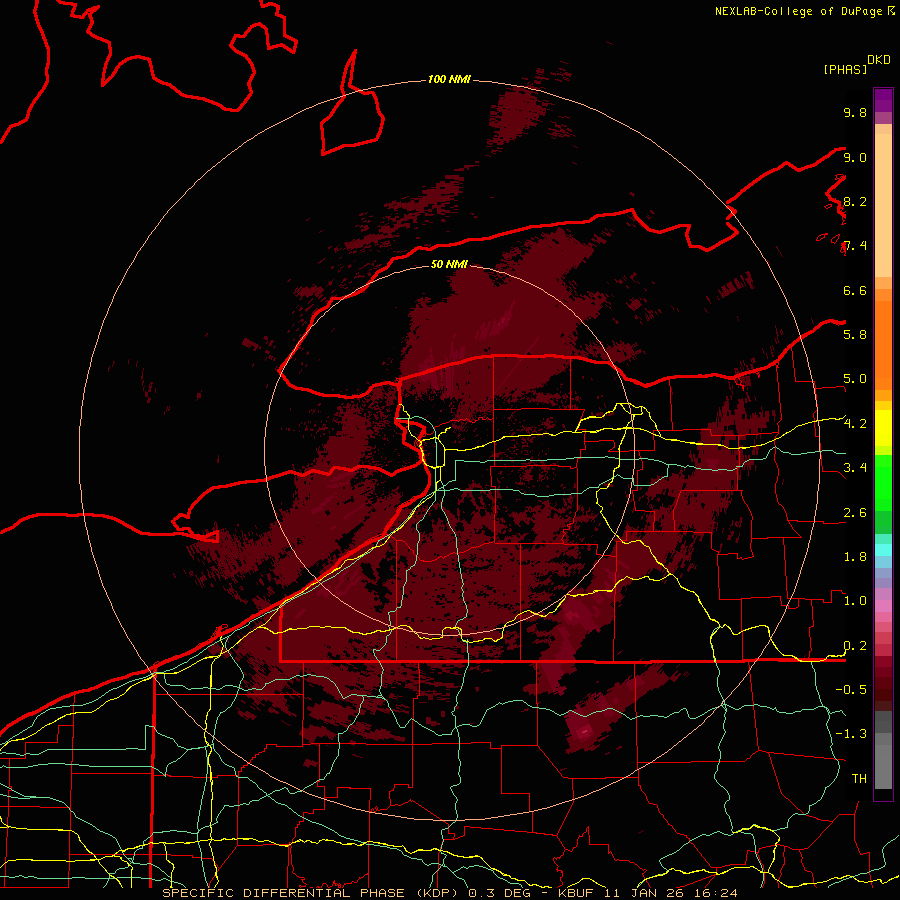Click the 8.2 scale value

(855, 201)
